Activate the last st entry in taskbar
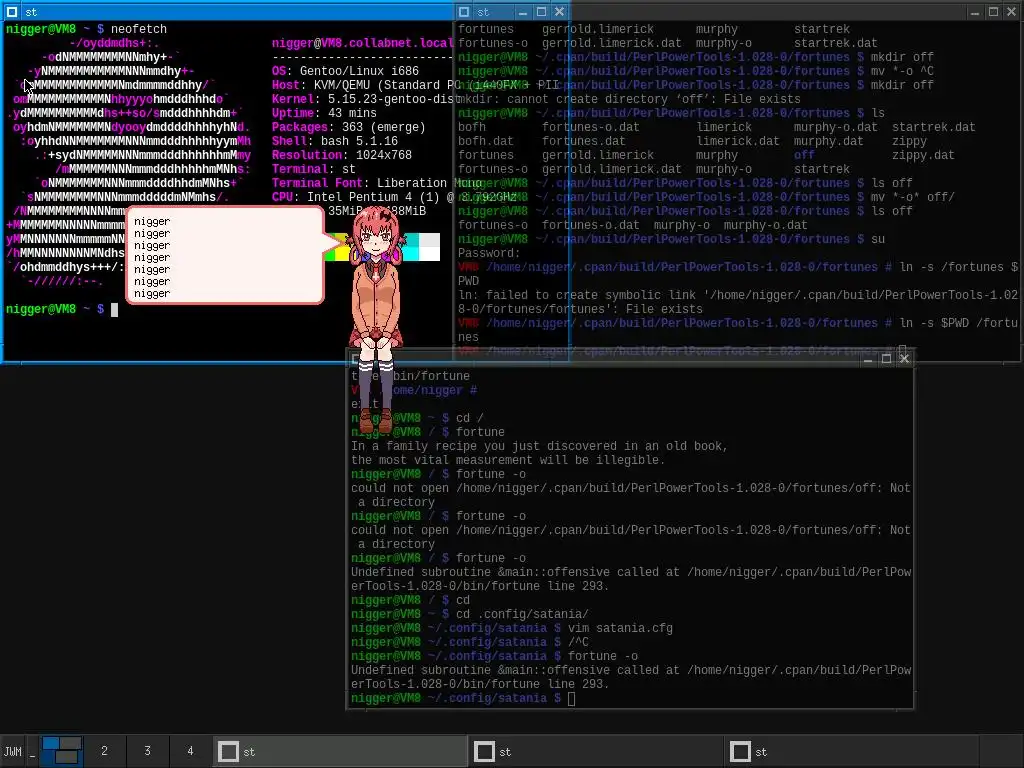The image size is (1024, 768). 853,752
